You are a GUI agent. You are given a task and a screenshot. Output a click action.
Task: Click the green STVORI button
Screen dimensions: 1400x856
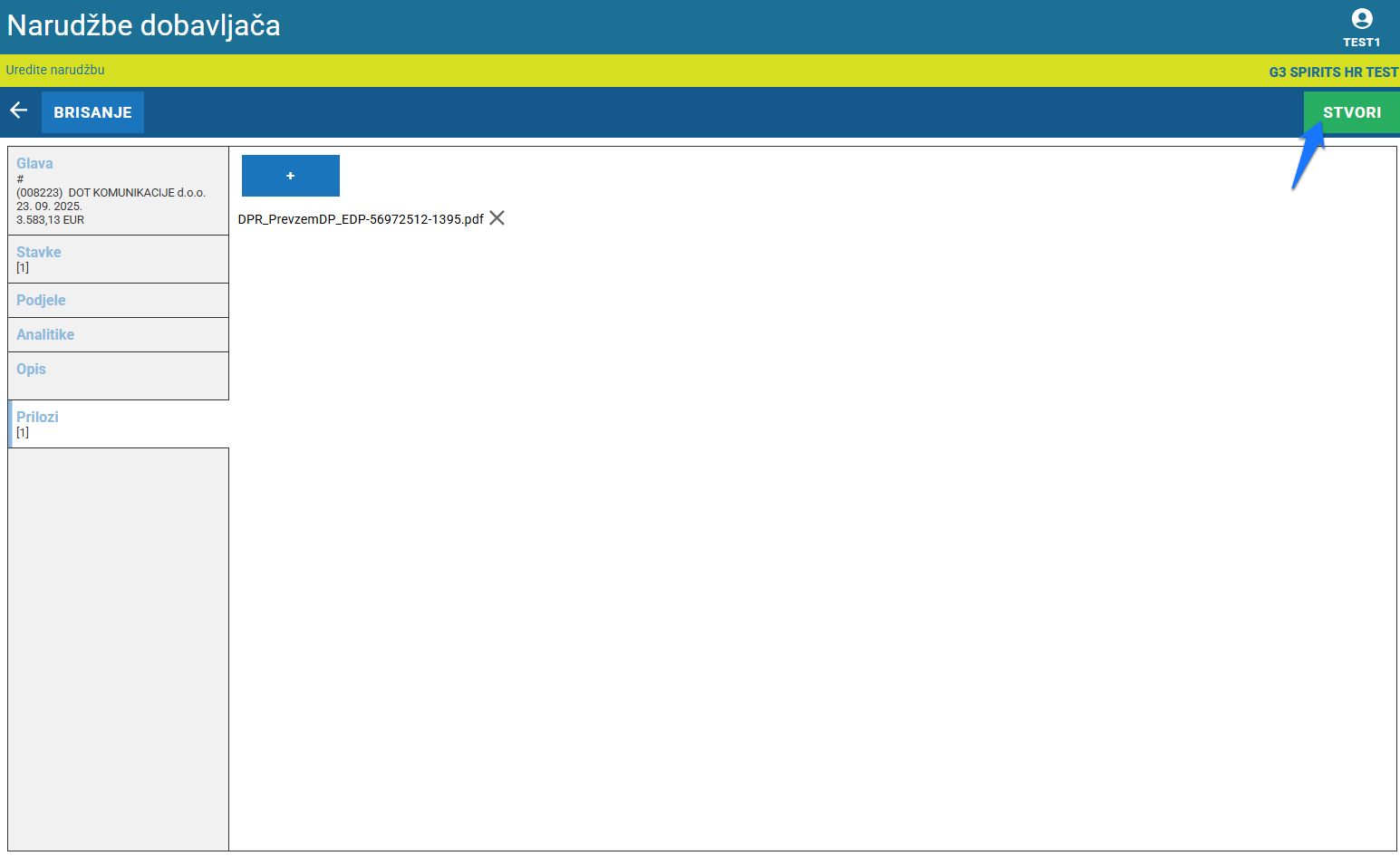tap(1351, 112)
